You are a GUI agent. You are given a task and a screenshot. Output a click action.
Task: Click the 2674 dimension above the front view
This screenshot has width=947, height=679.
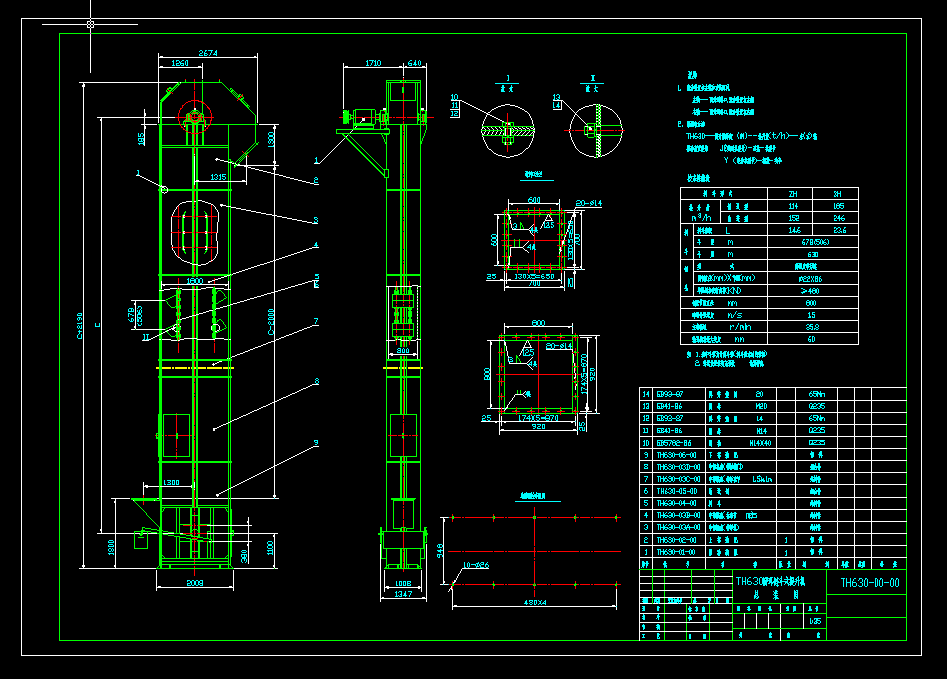[208, 53]
